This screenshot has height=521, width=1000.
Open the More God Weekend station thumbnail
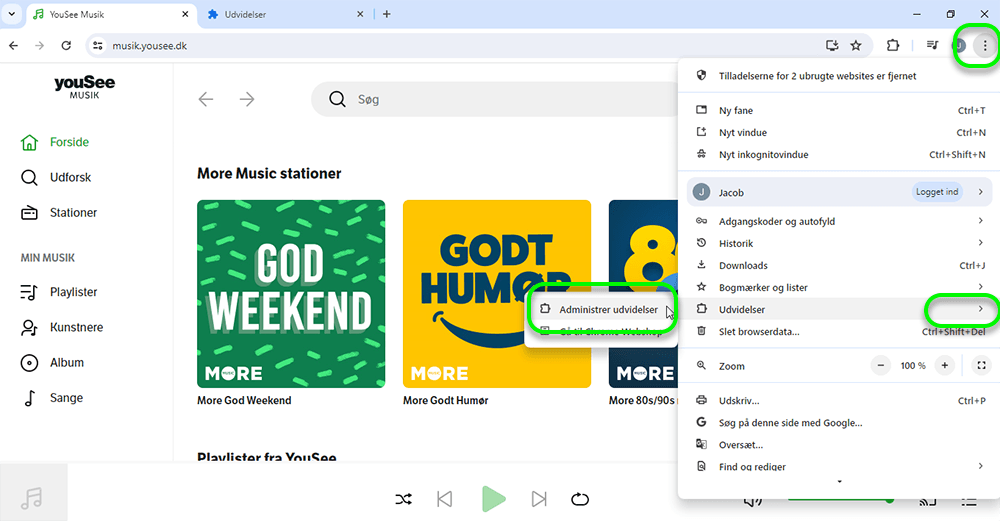[291, 293]
